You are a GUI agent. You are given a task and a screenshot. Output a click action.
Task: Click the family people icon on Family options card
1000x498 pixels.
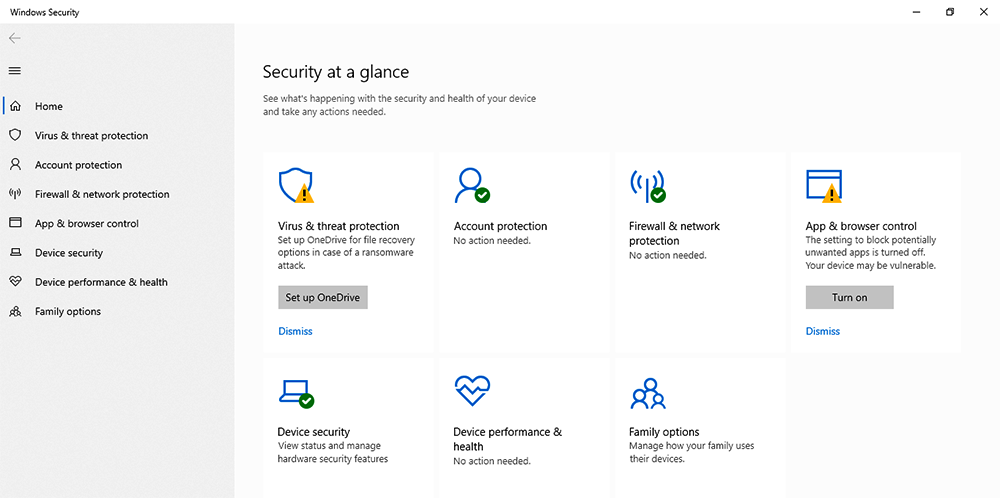(648, 393)
